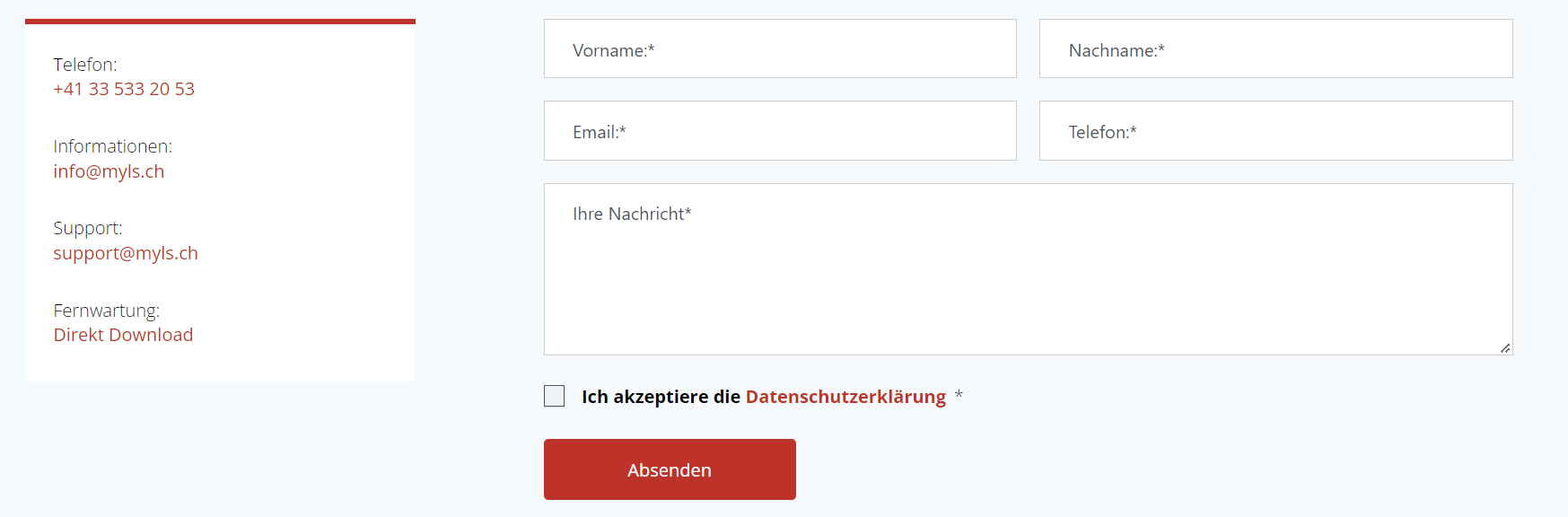
Task: Click the asterisk after Datenschutzerklärung
Action: point(959,396)
